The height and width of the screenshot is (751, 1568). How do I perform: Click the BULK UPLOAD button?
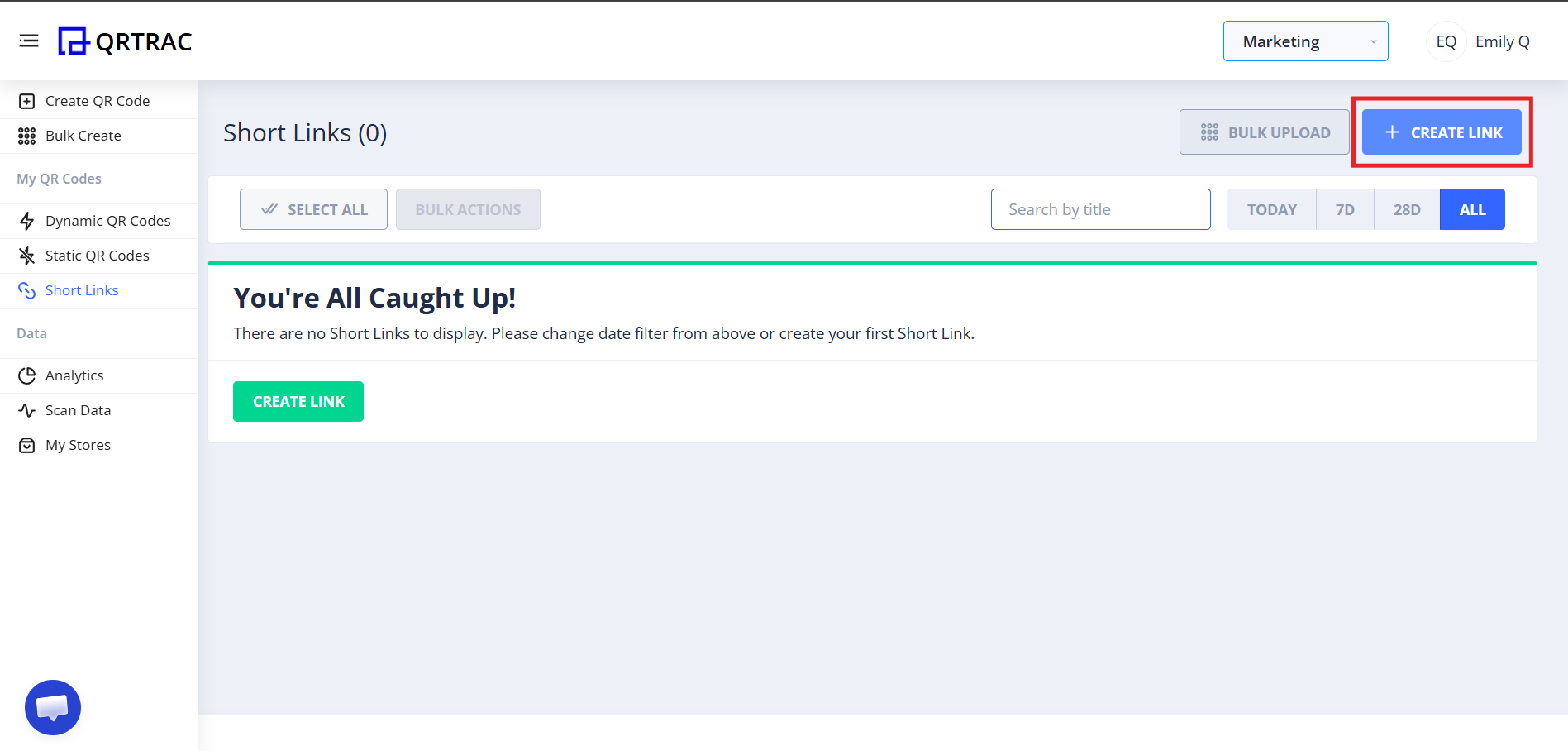[x=1264, y=132]
